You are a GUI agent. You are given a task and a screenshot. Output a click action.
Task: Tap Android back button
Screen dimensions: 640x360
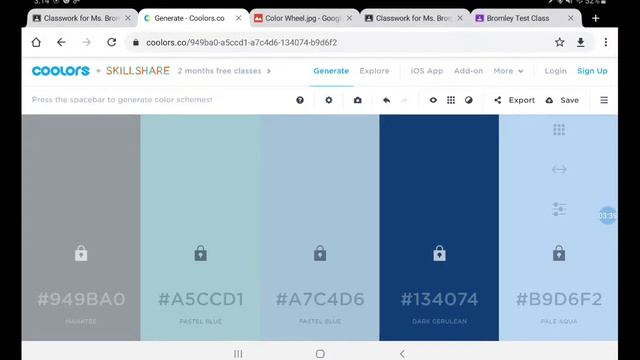point(402,353)
